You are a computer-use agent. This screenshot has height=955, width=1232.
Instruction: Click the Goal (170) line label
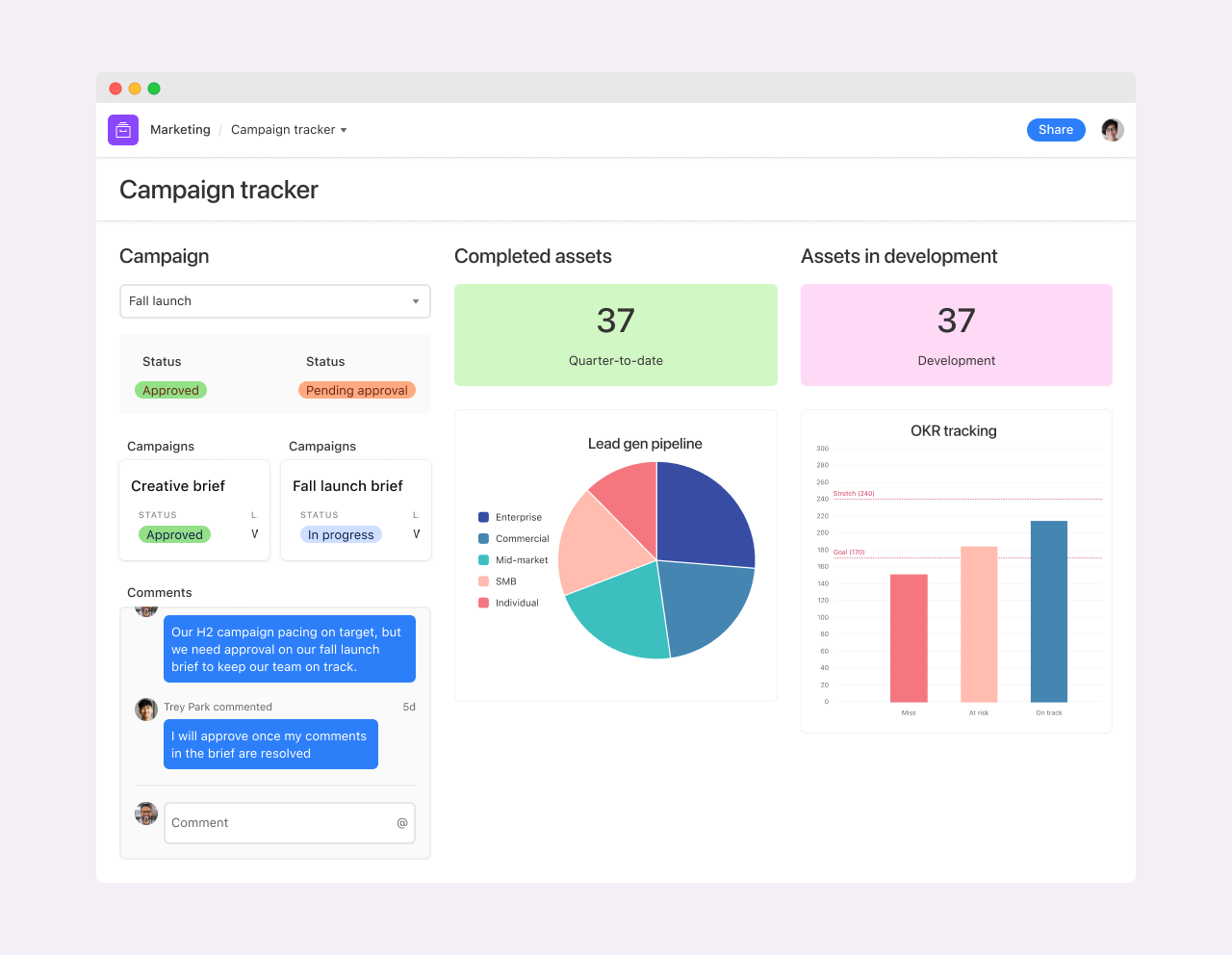coord(849,552)
